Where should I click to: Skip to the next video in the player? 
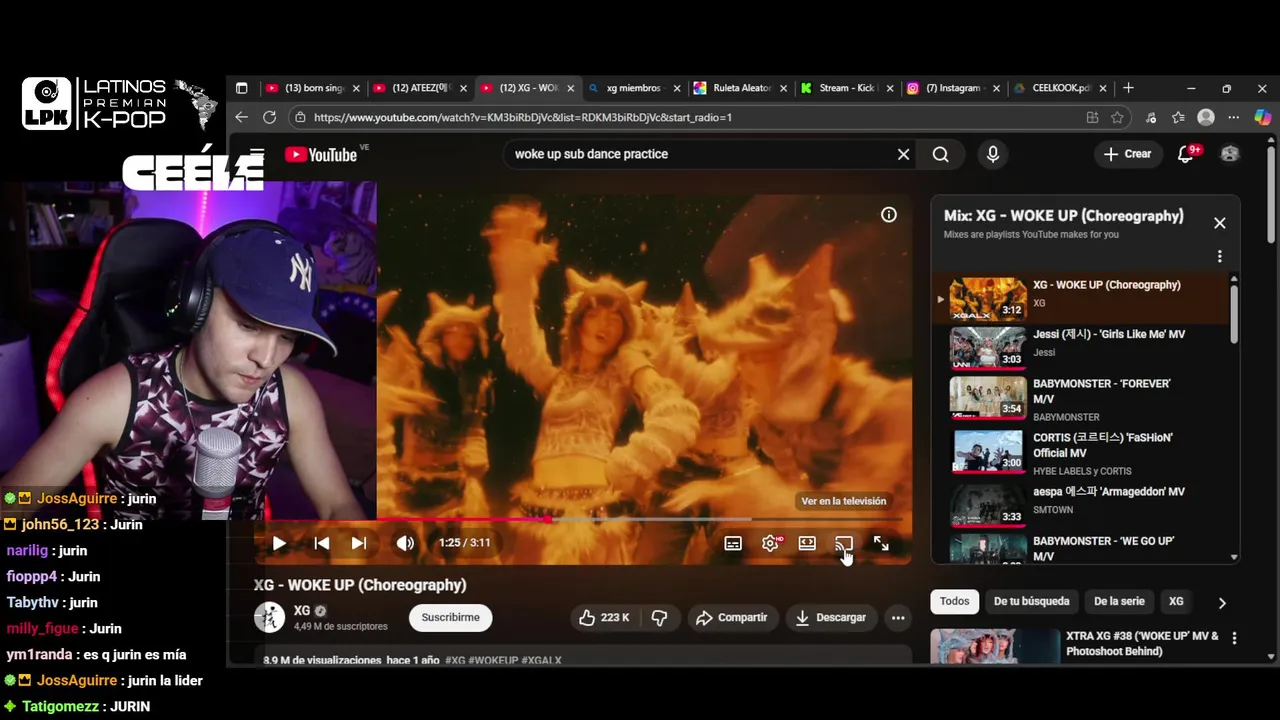pos(359,543)
